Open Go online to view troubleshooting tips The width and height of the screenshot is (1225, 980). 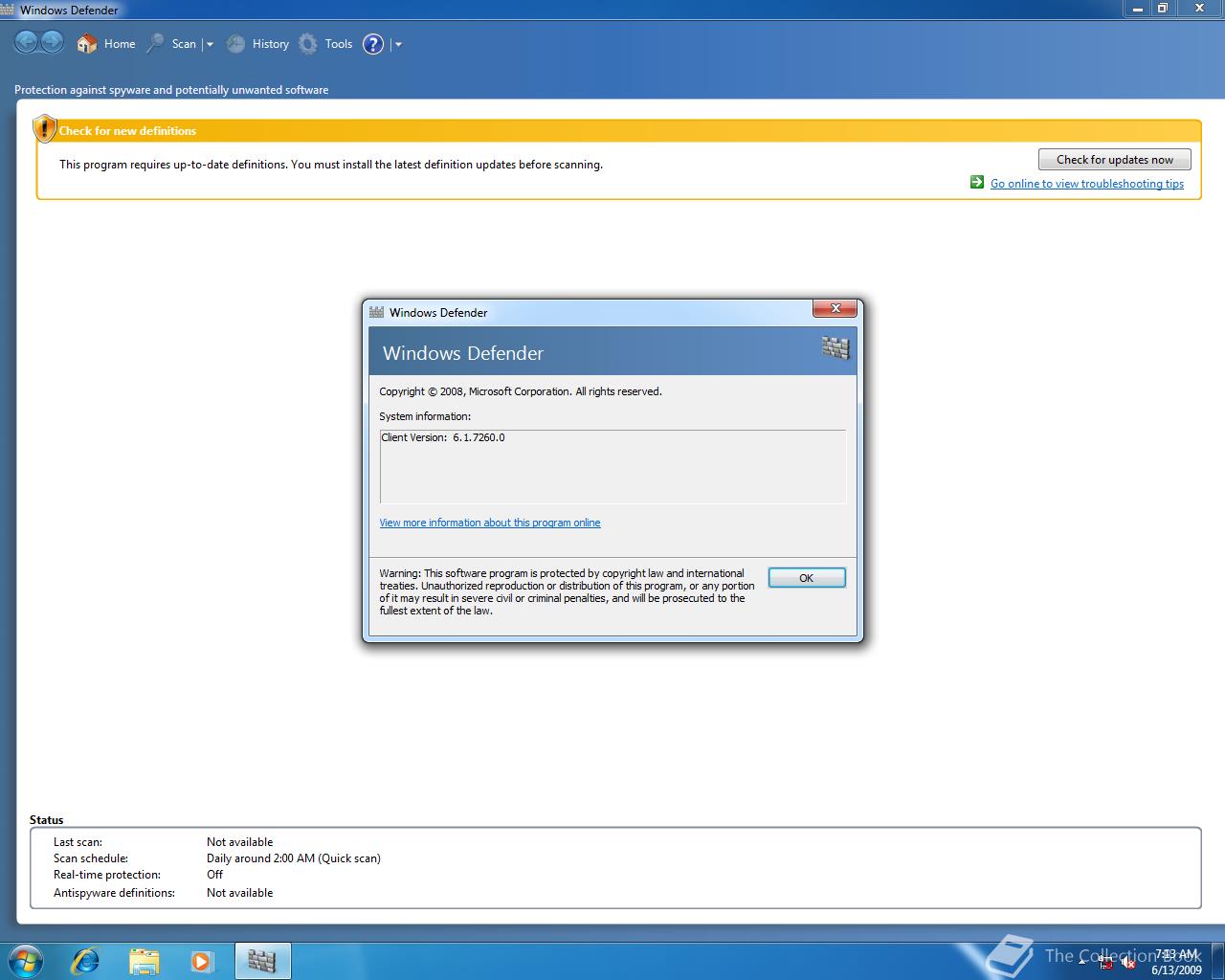pyautogui.click(x=1087, y=184)
